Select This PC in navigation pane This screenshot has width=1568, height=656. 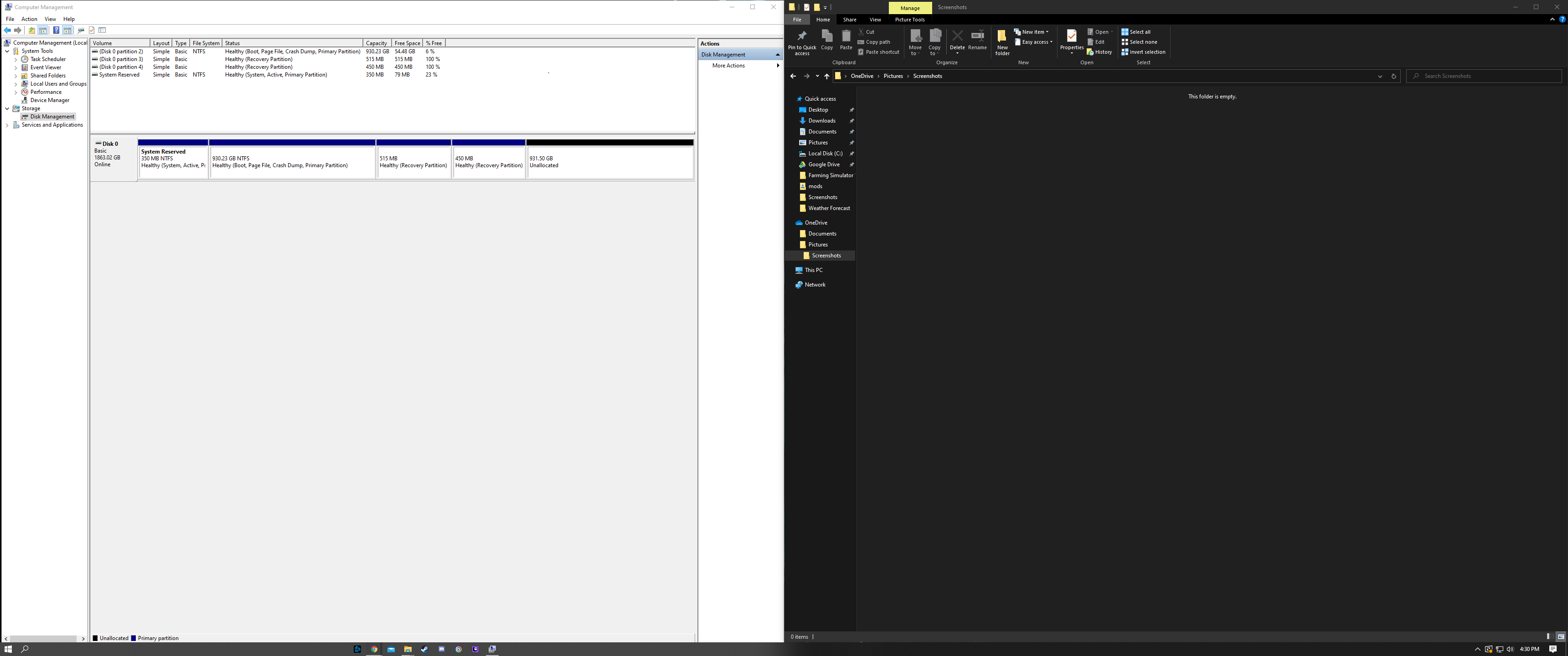(813, 270)
